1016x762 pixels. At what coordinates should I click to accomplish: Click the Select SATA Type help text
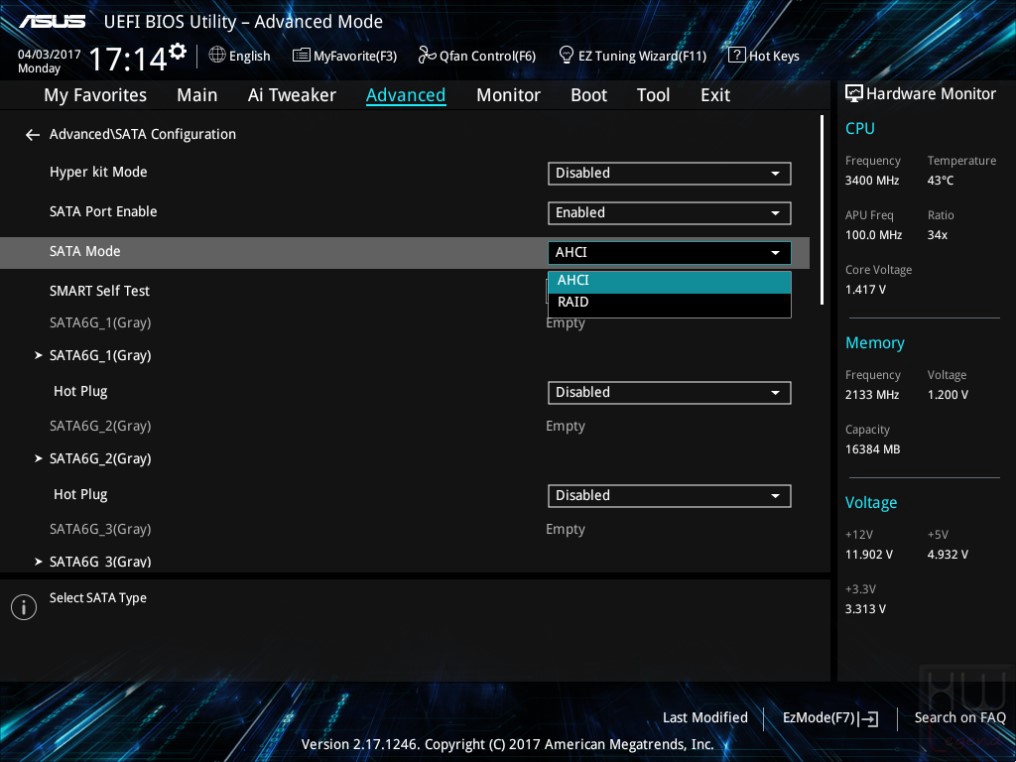[98, 598]
